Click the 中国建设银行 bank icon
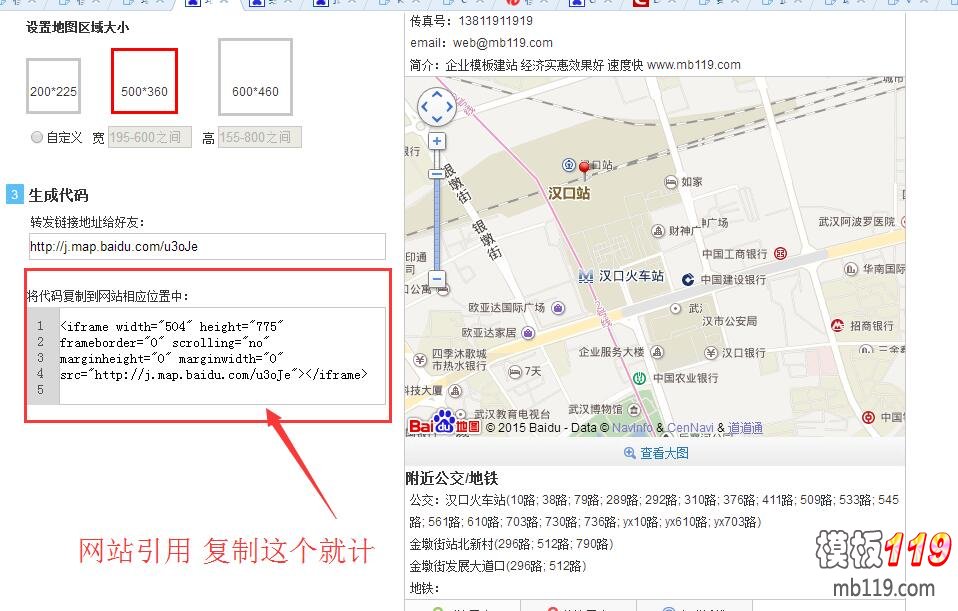958x611 pixels. tap(688, 279)
